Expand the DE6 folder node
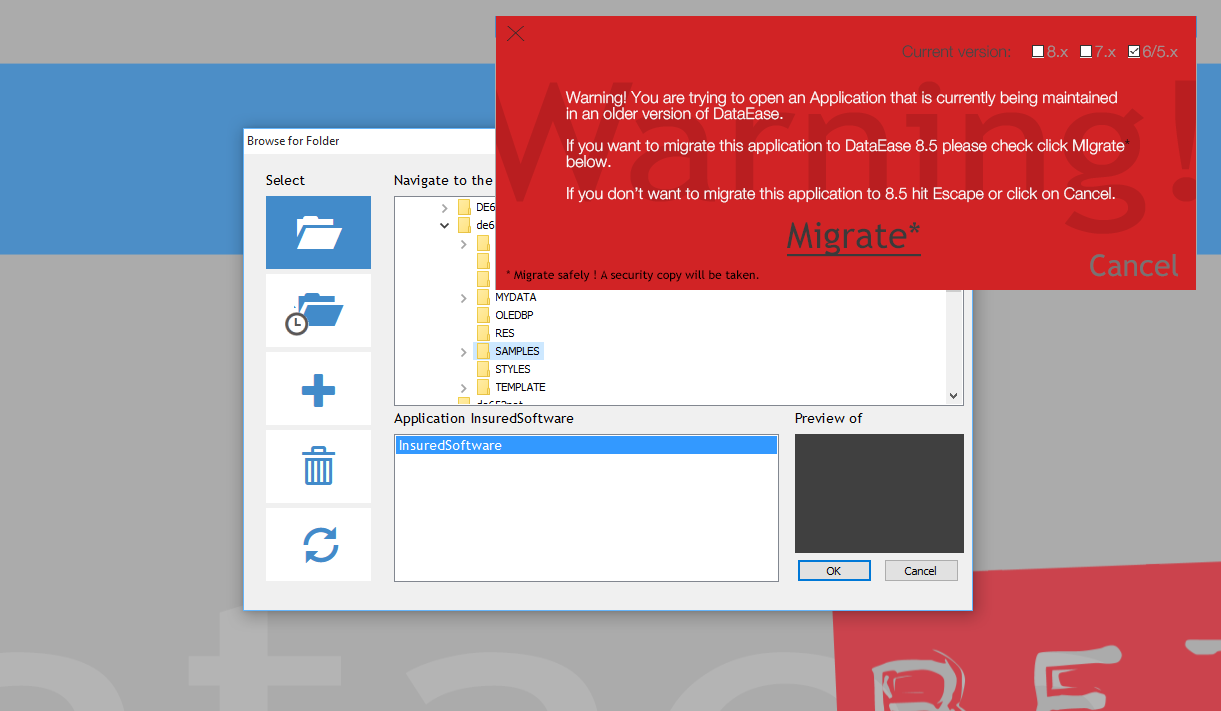Image resolution: width=1221 pixels, height=711 pixels. point(445,208)
